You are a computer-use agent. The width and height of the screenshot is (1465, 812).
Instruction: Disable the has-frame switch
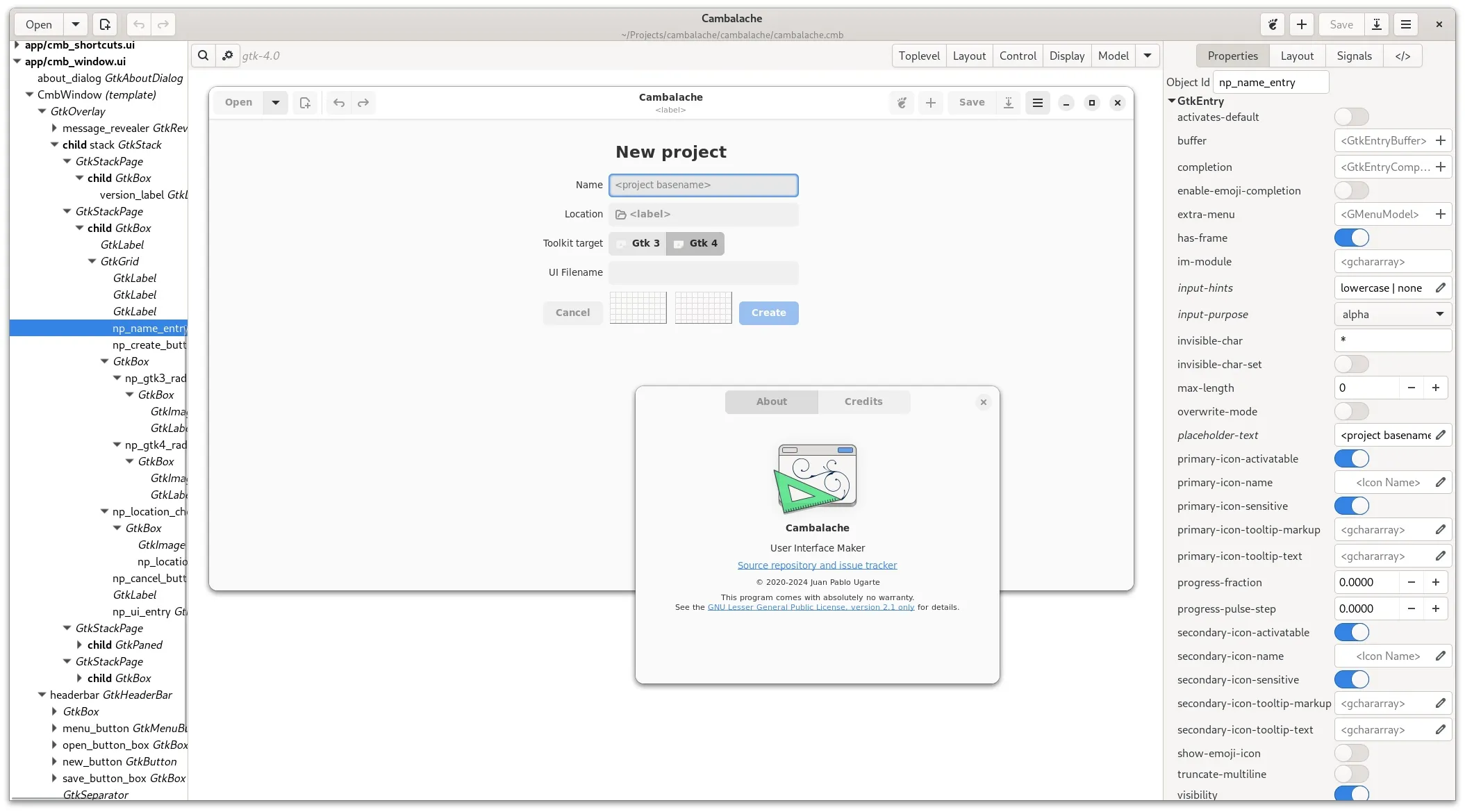click(x=1351, y=238)
